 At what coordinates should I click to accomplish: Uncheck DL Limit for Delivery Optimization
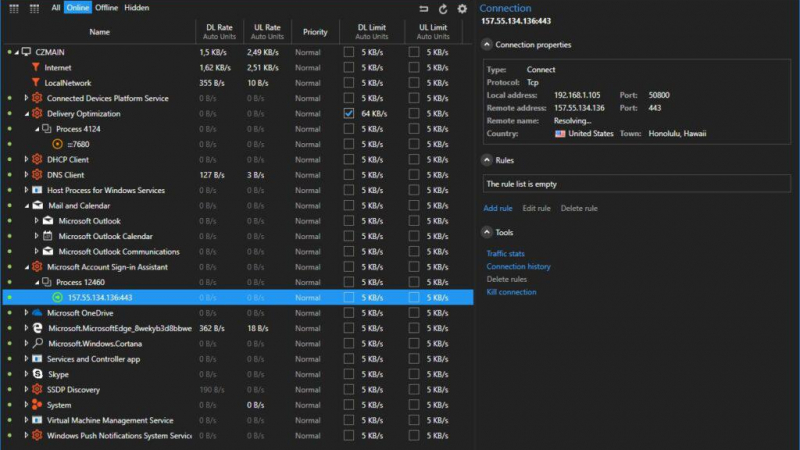(x=349, y=114)
